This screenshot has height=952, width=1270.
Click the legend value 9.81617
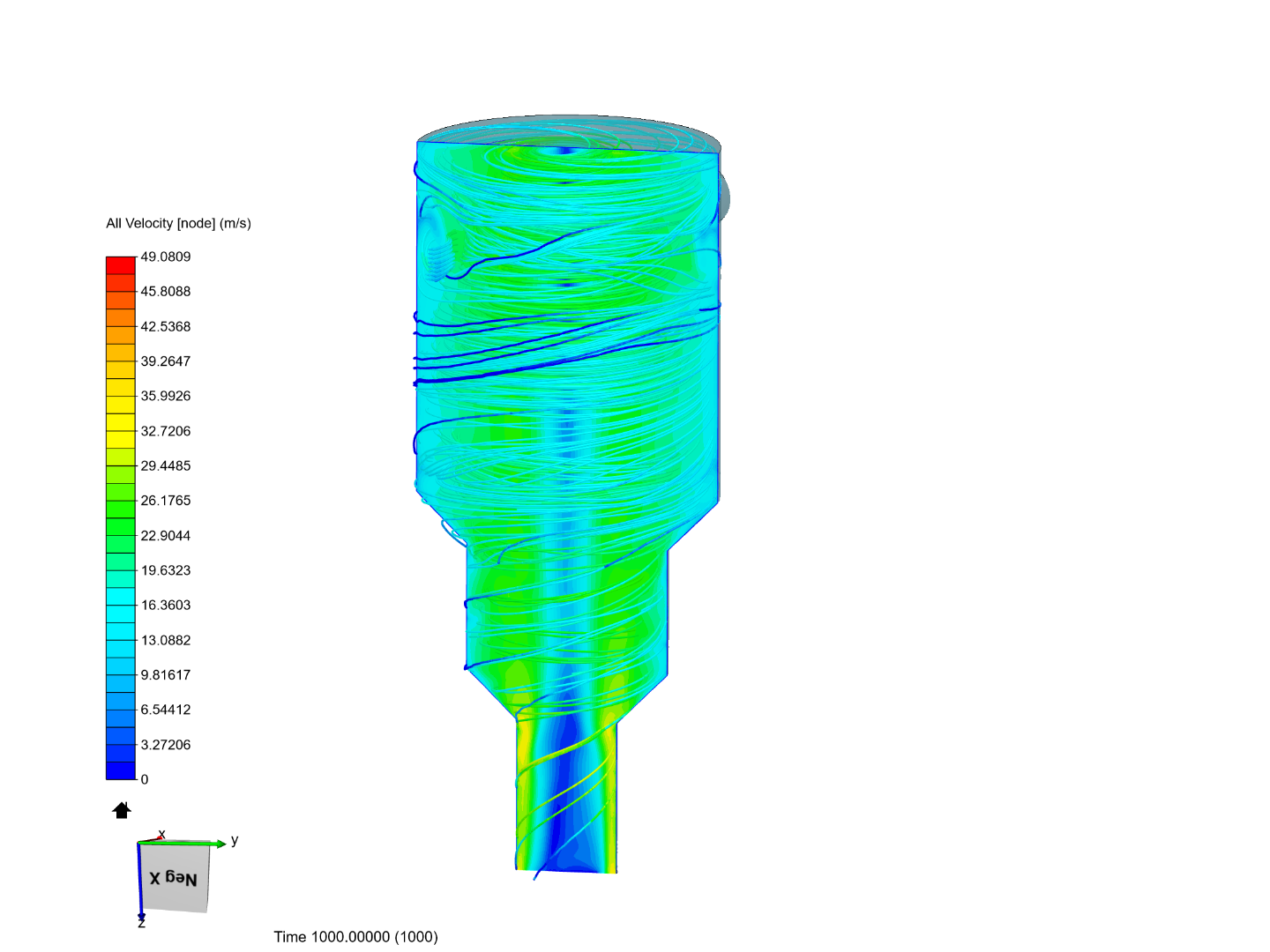[x=166, y=675]
